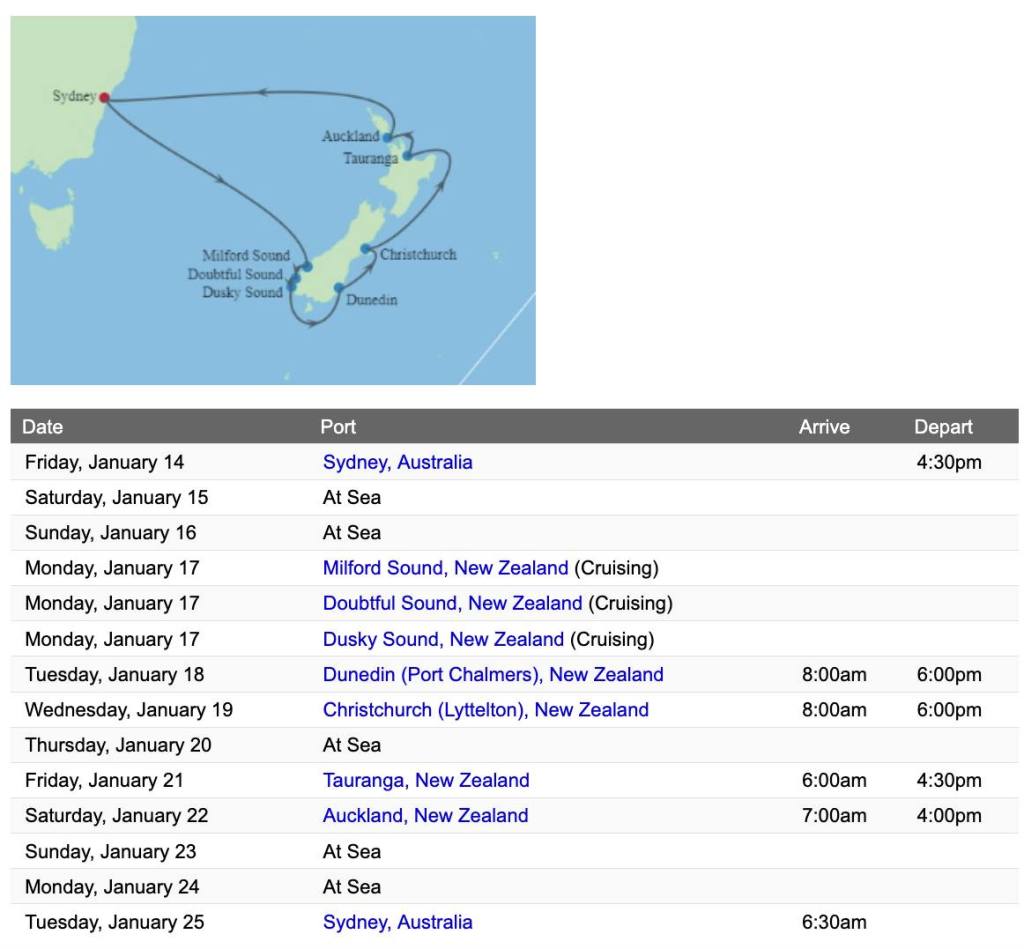Click the Port column header
The width and height of the screenshot is (1024, 949).
pos(338,427)
